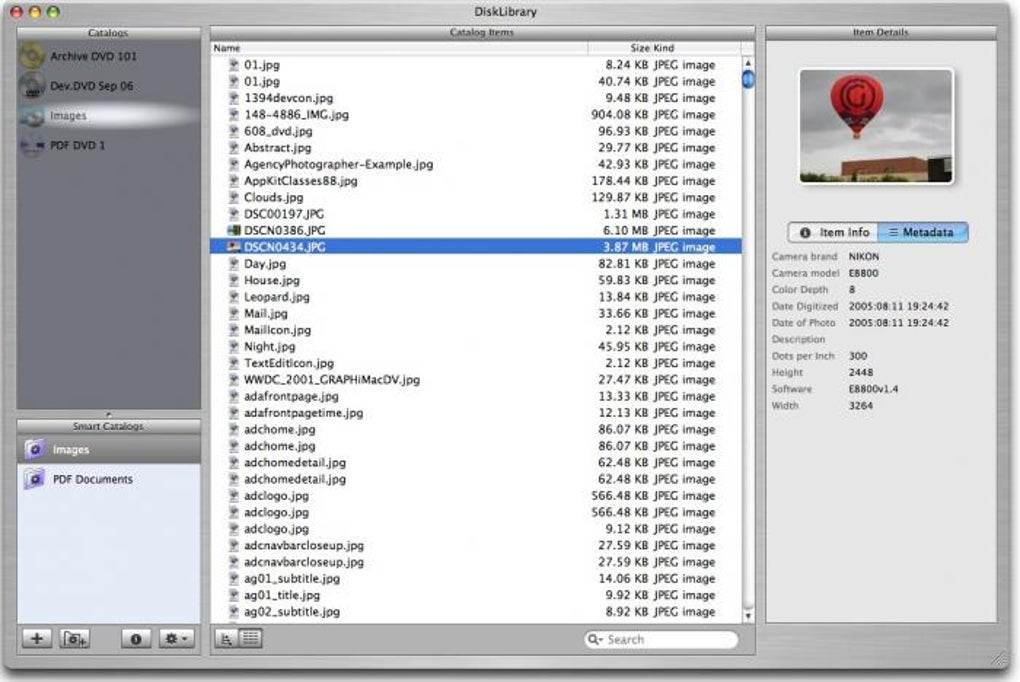Switch to the Item Info tab
The height and width of the screenshot is (682, 1020).
833,232
